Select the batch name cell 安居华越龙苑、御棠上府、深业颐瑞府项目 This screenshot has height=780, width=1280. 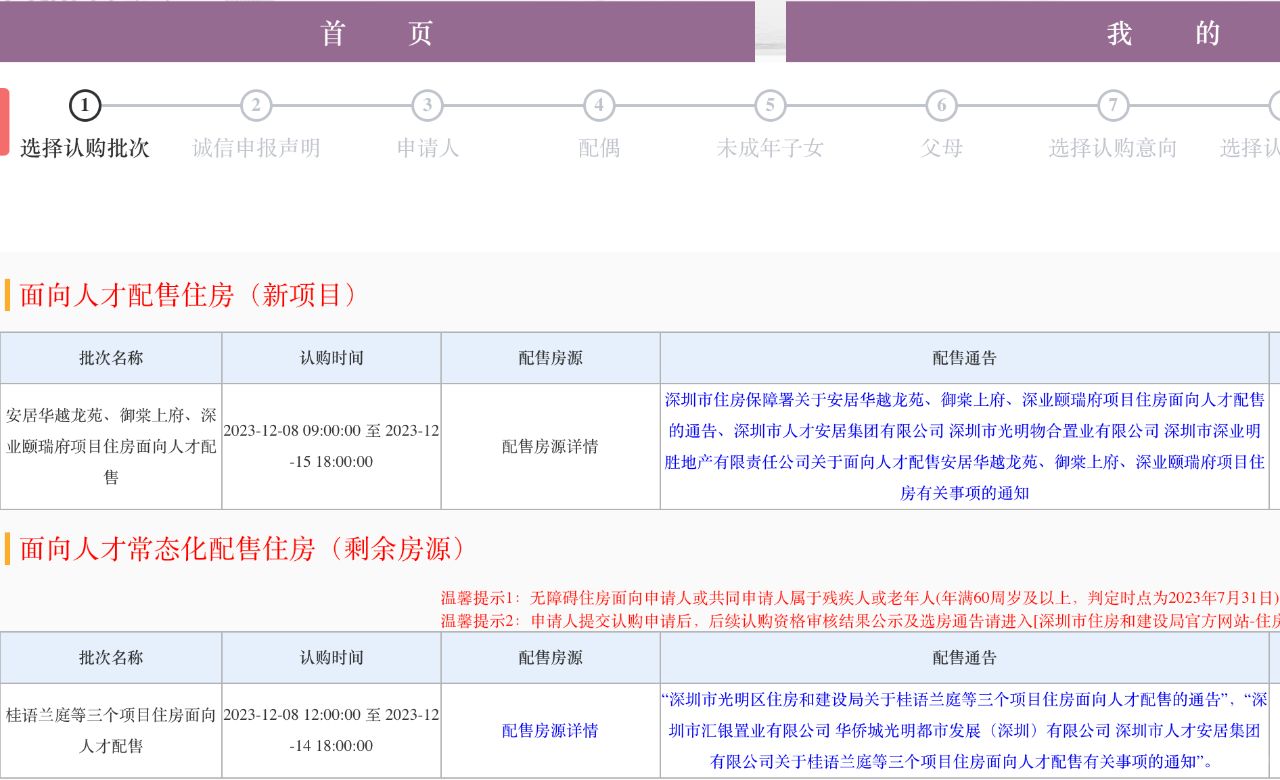pos(111,446)
